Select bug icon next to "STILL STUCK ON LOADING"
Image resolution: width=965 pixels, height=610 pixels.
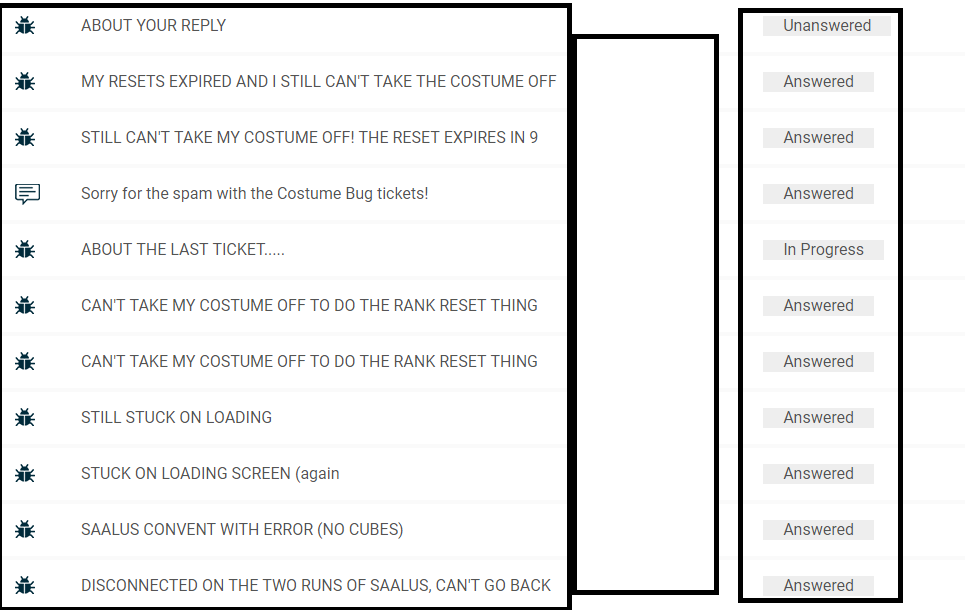pos(25,418)
